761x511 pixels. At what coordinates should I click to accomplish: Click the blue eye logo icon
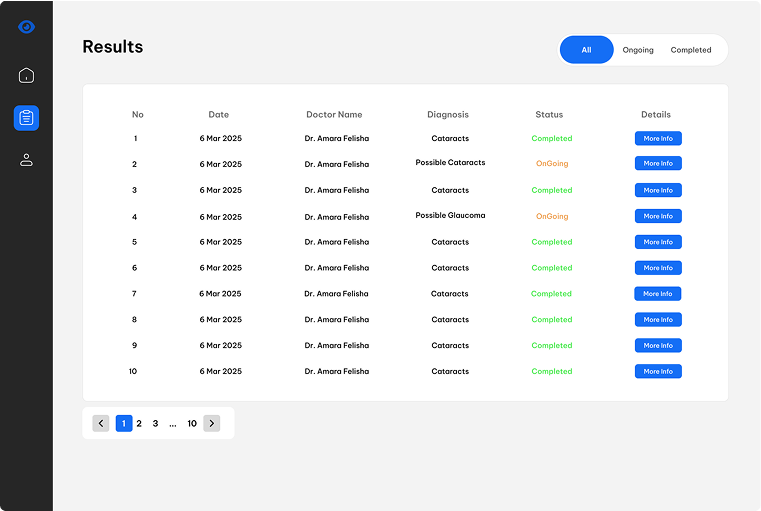pos(26,27)
